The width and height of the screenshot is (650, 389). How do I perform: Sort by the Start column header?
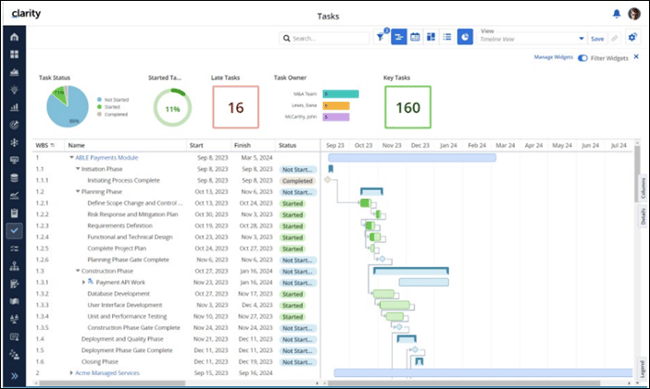click(196, 145)
